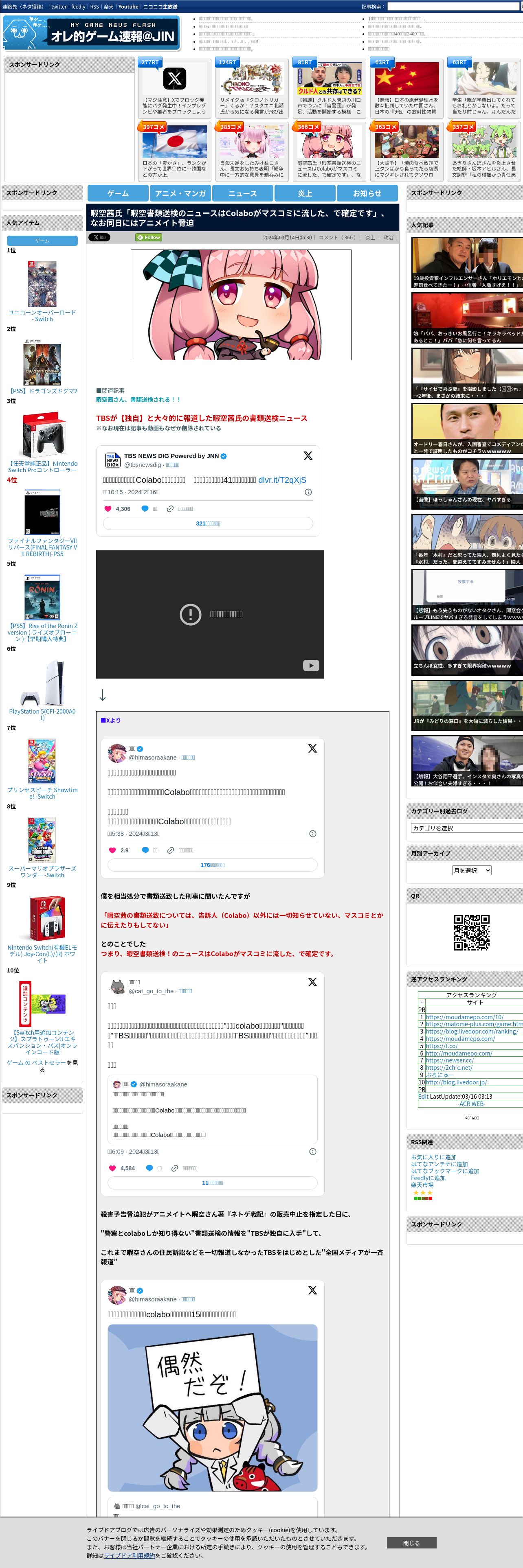
Task: Click the コメント（366）link under the headline
Action: 337,237
